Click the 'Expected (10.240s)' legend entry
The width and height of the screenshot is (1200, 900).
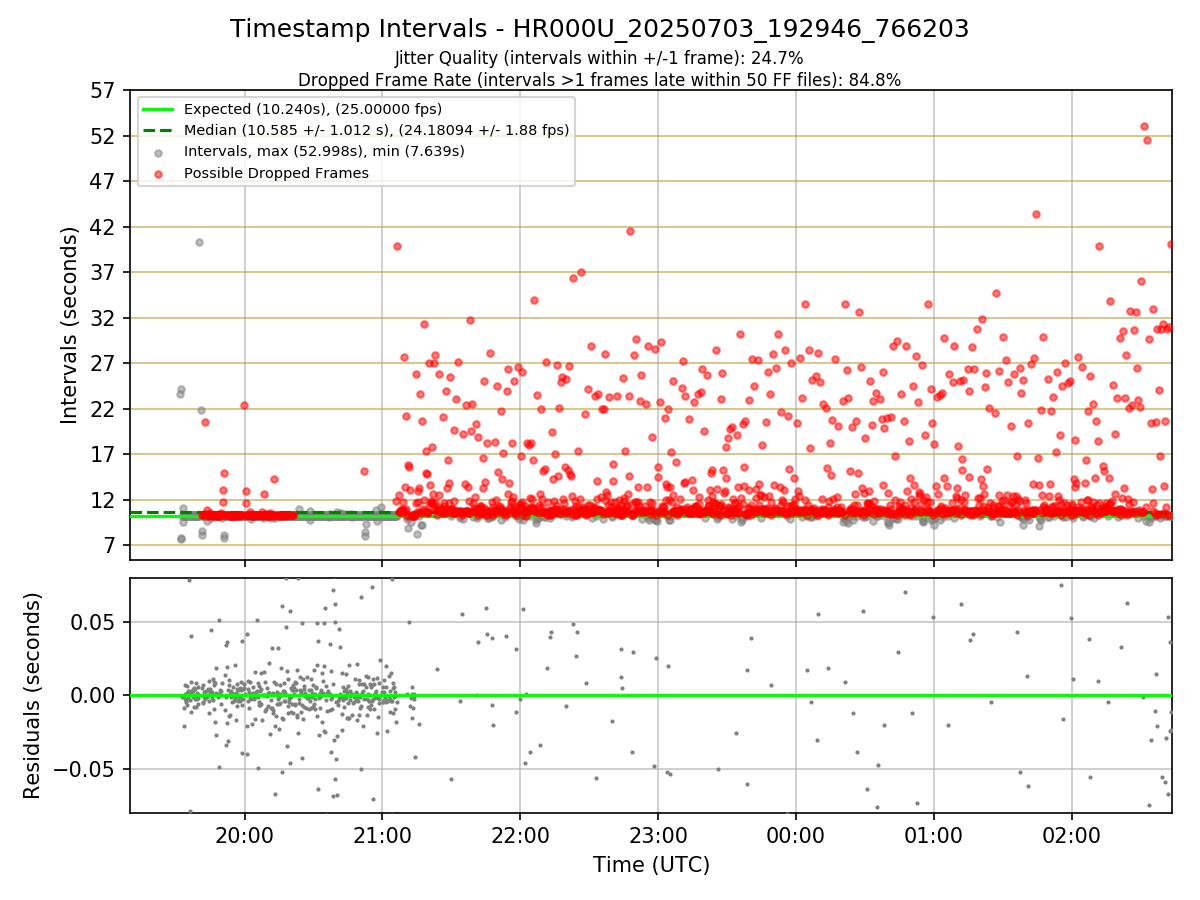pos(313,109)
